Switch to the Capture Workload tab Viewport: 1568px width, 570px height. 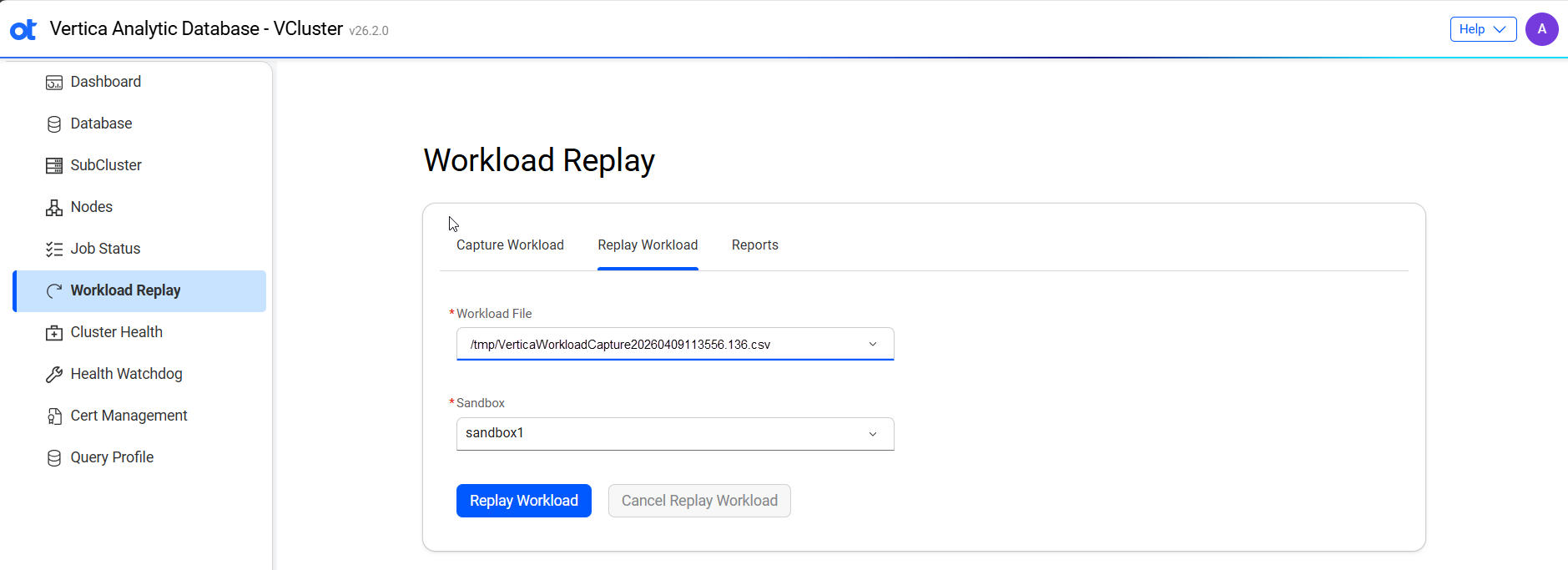pos(510,245)
